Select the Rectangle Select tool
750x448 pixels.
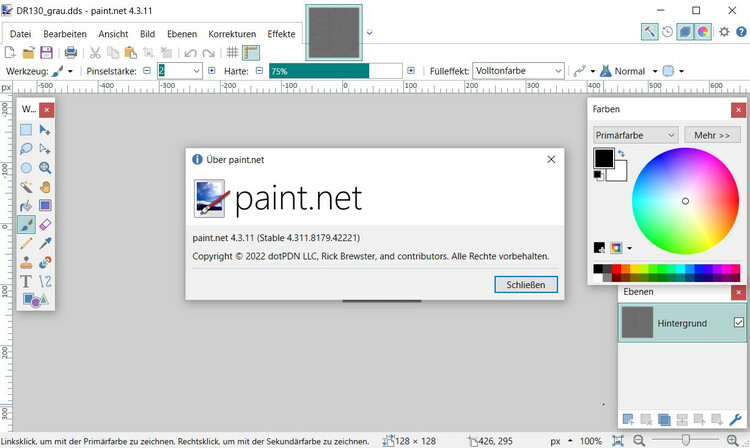26,130
